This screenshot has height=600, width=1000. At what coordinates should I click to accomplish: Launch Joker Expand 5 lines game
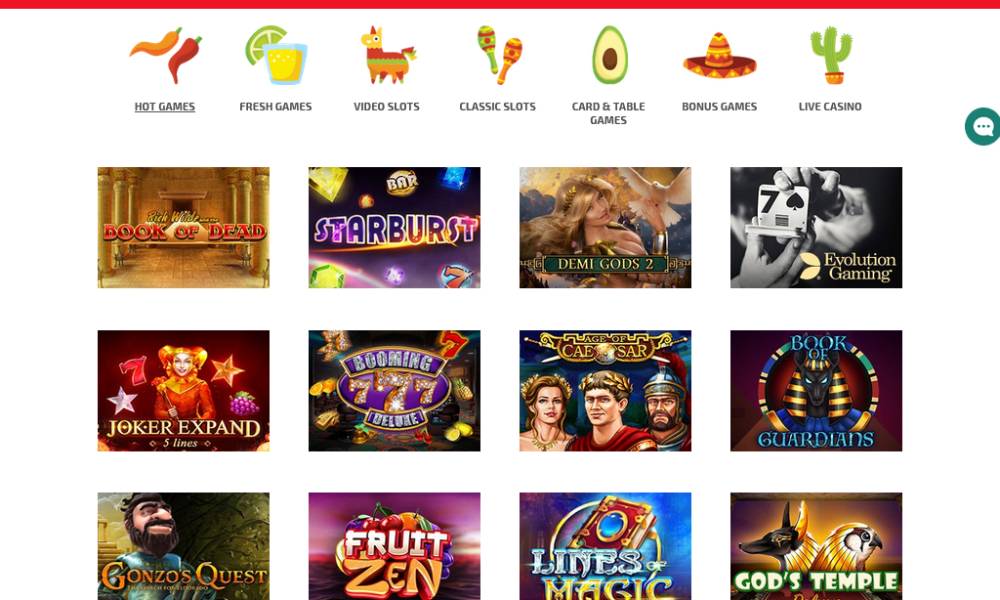(x=184, y=391)
